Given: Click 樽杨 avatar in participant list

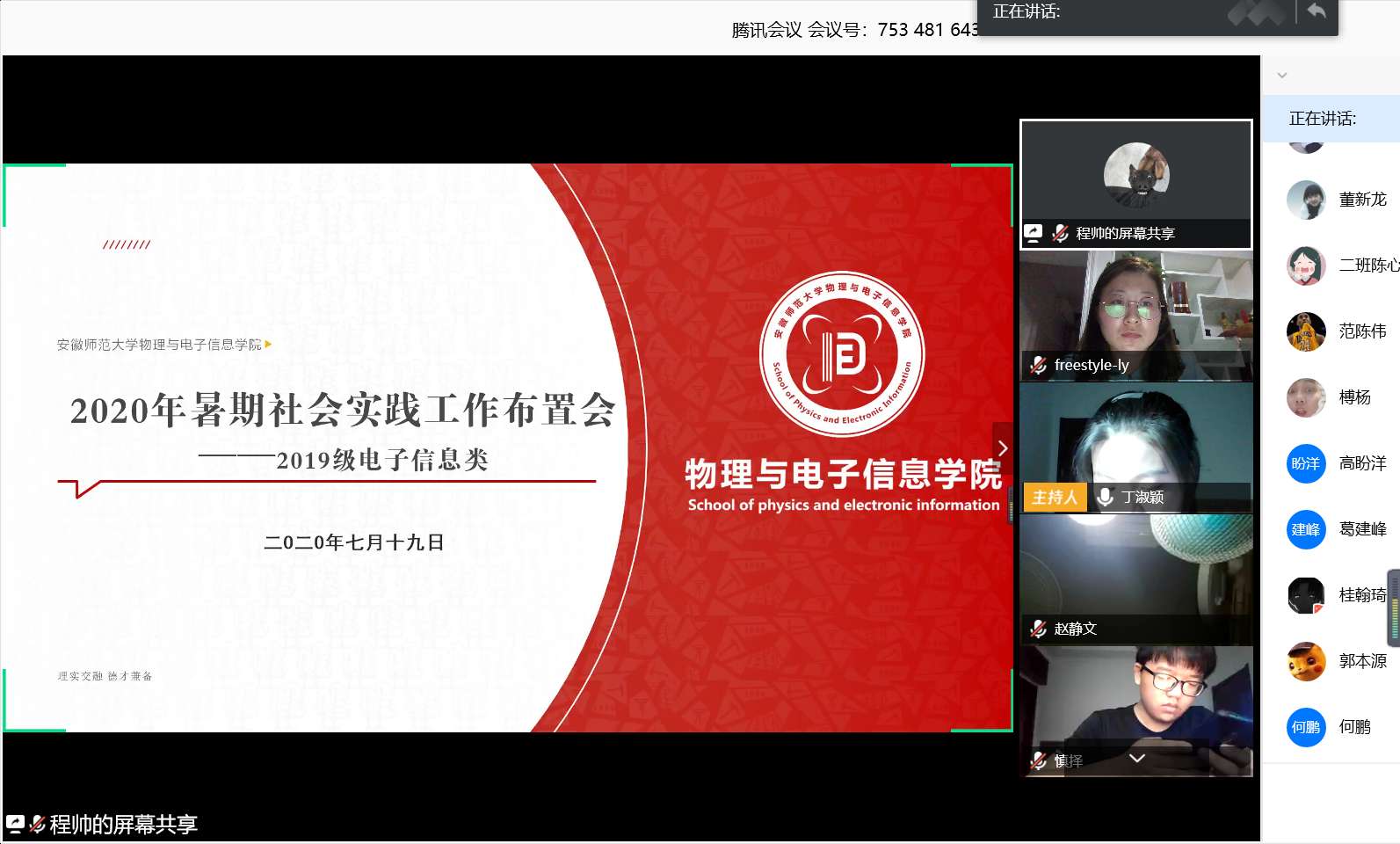Looking at the screenshot, I should point(1306,397).
